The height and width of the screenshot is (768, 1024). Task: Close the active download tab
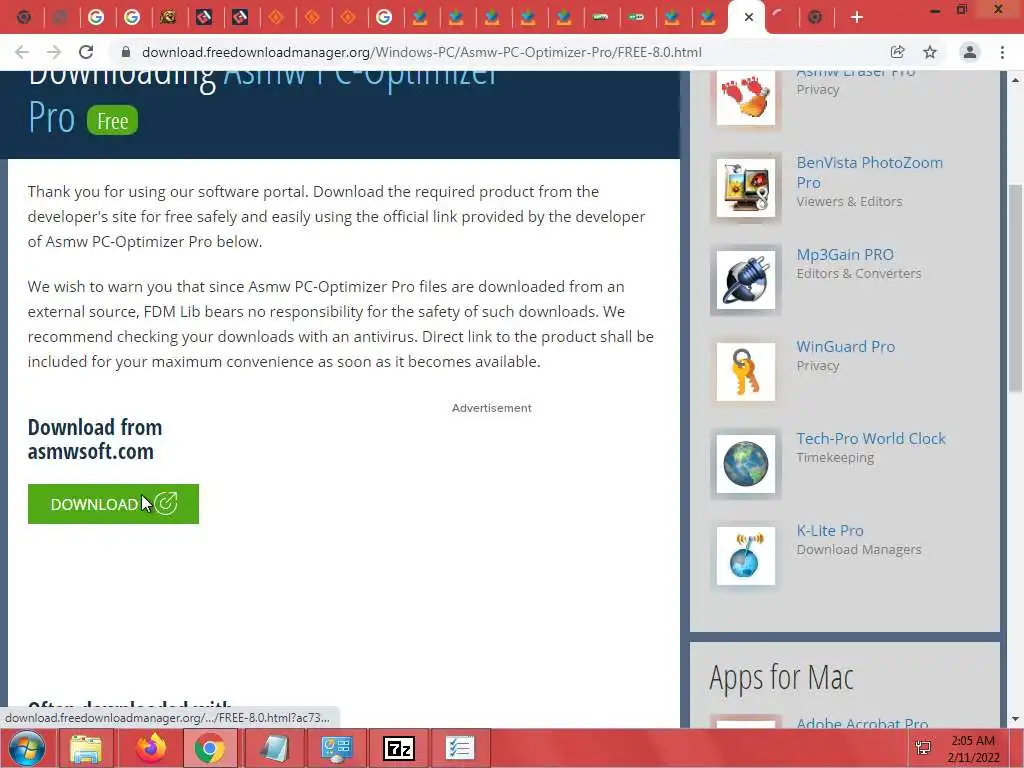point(749,18)
